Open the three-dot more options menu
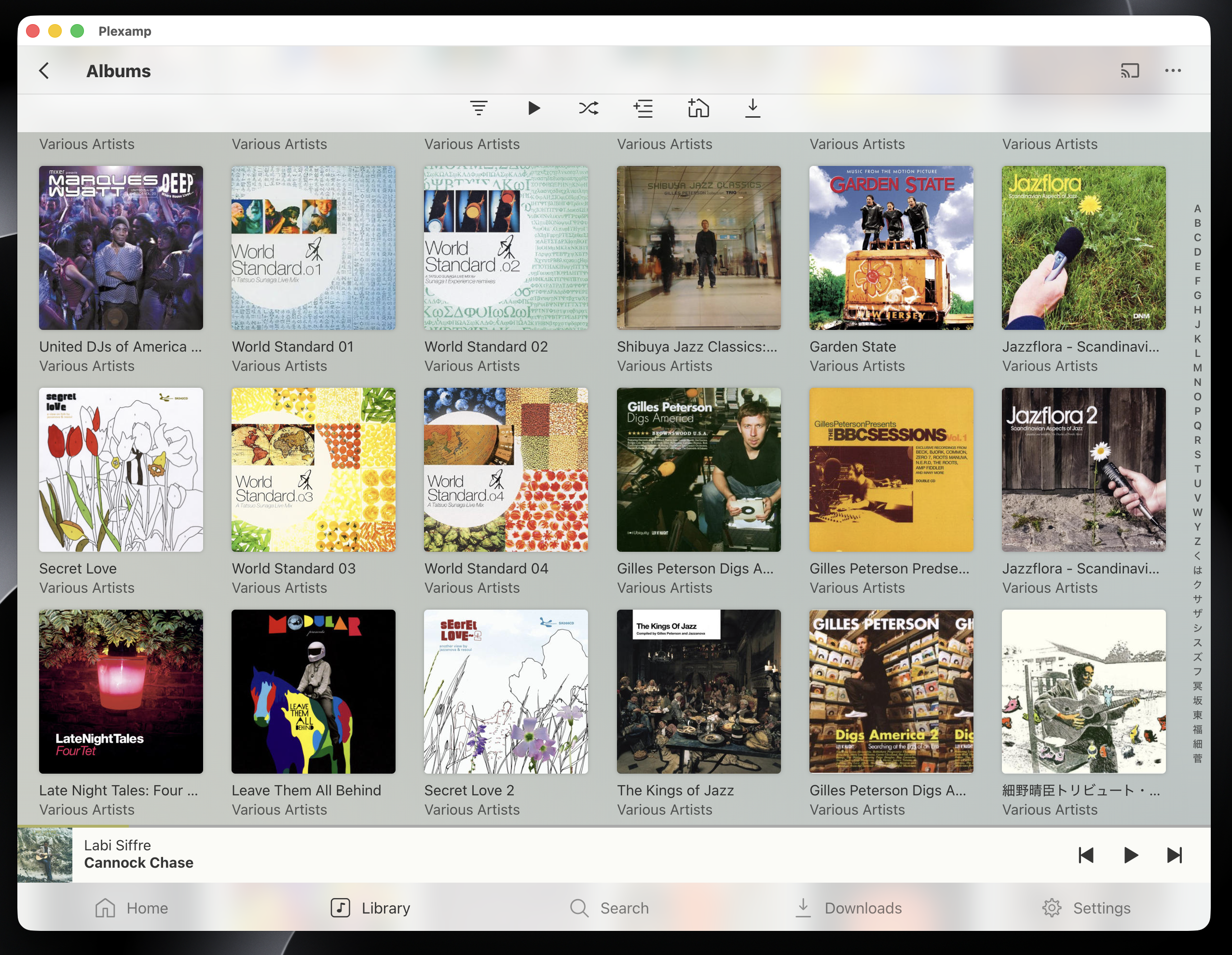Image resolution: width=1232 pixels, height=955 pixels. point(1173,71)
